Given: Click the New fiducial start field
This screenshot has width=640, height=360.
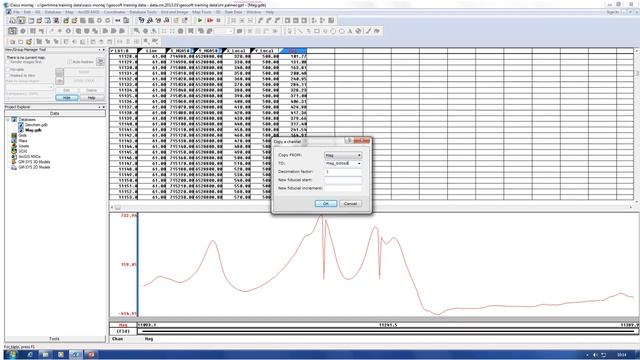Looking at the screenshot, I should pyautogui.click(x=343, y=180).
